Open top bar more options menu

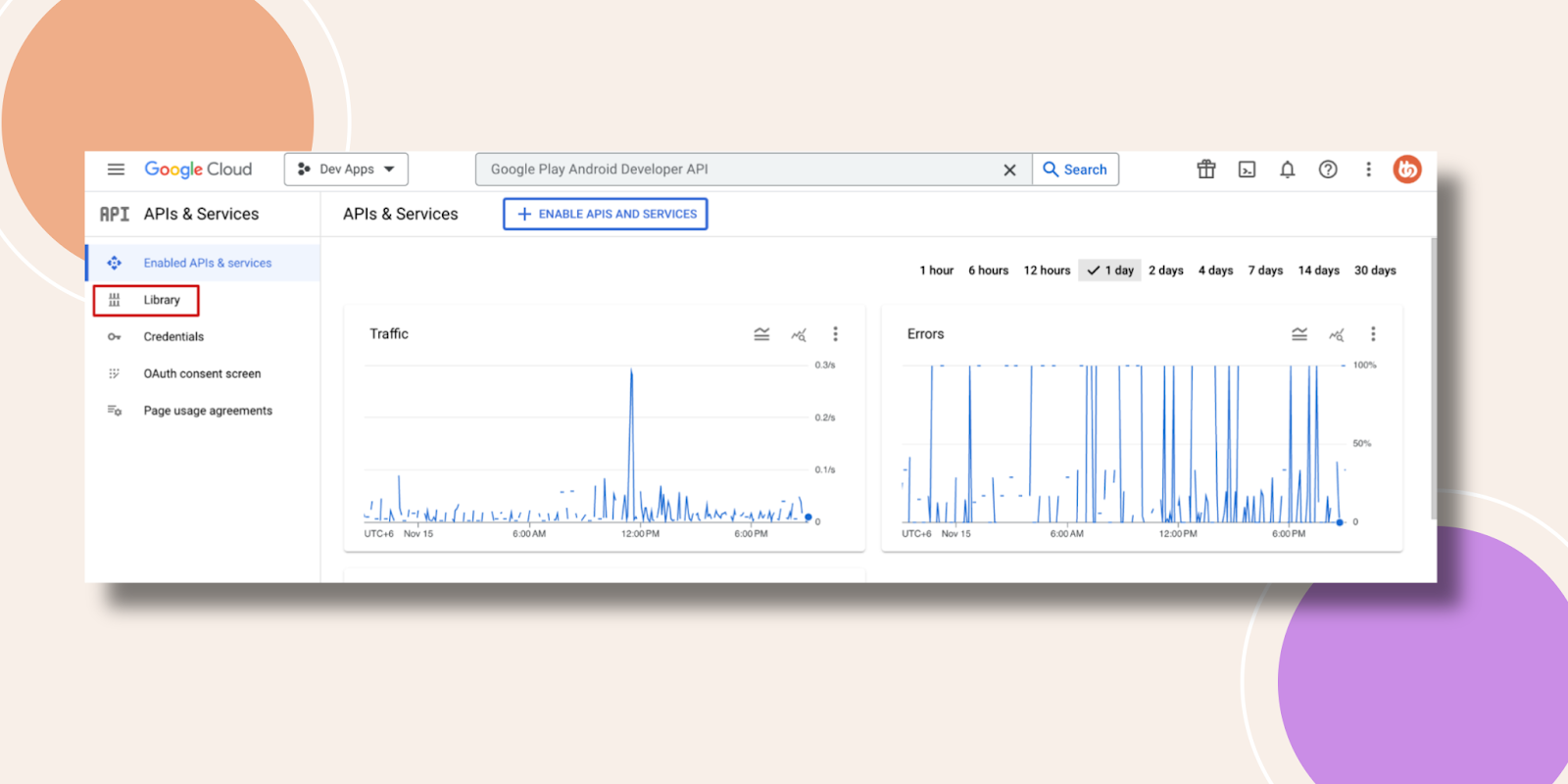pyautogui.click(x=1368, y=170)
